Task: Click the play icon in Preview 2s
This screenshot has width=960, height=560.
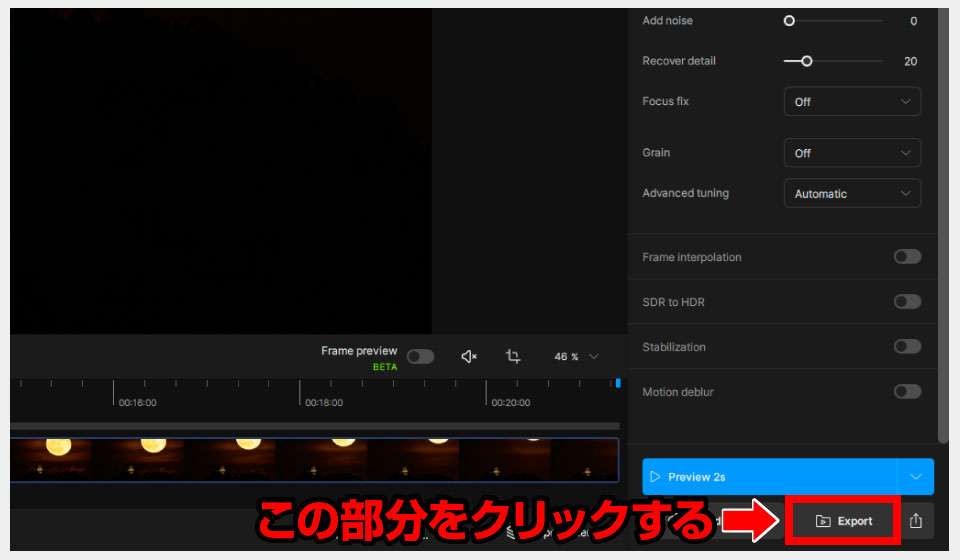Action: (656, 477)
